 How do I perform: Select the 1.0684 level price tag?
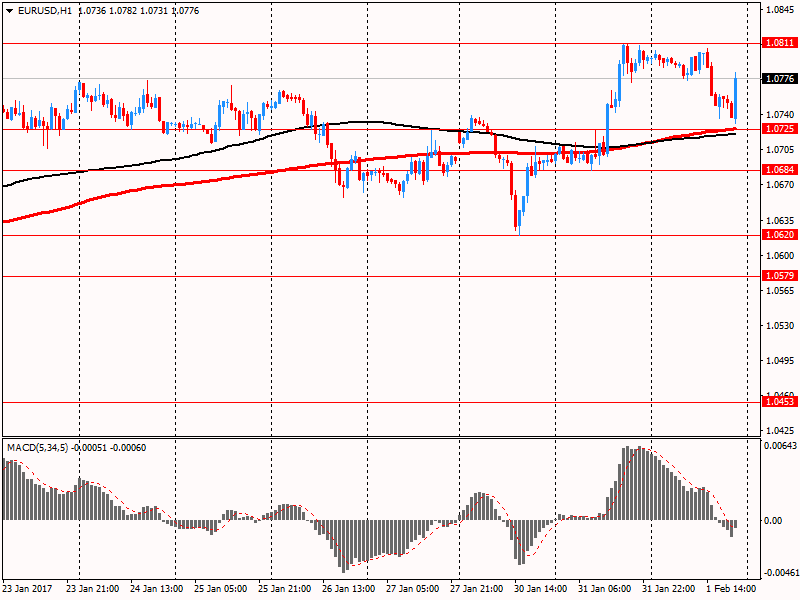point(779,170)
